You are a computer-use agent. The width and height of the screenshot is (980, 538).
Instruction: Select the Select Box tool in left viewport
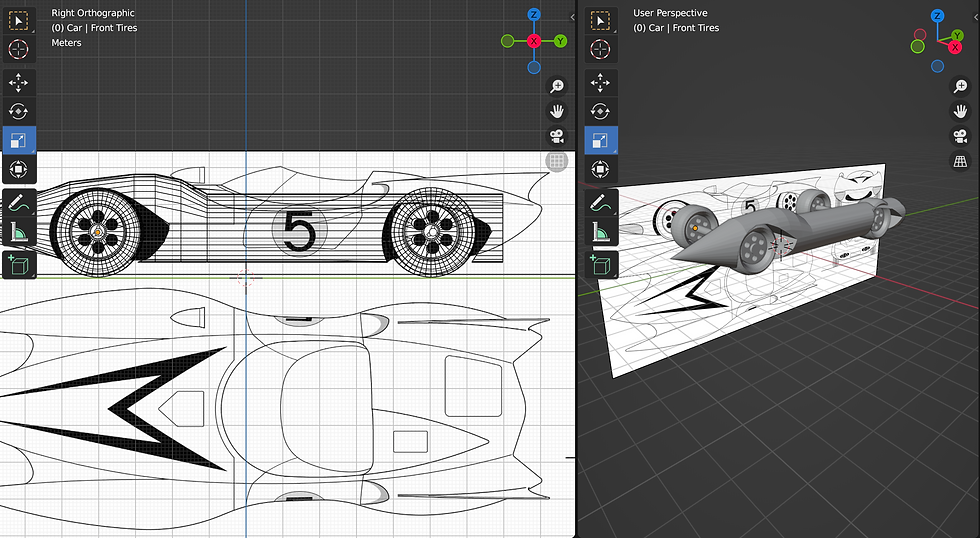(x=19, y=20)
